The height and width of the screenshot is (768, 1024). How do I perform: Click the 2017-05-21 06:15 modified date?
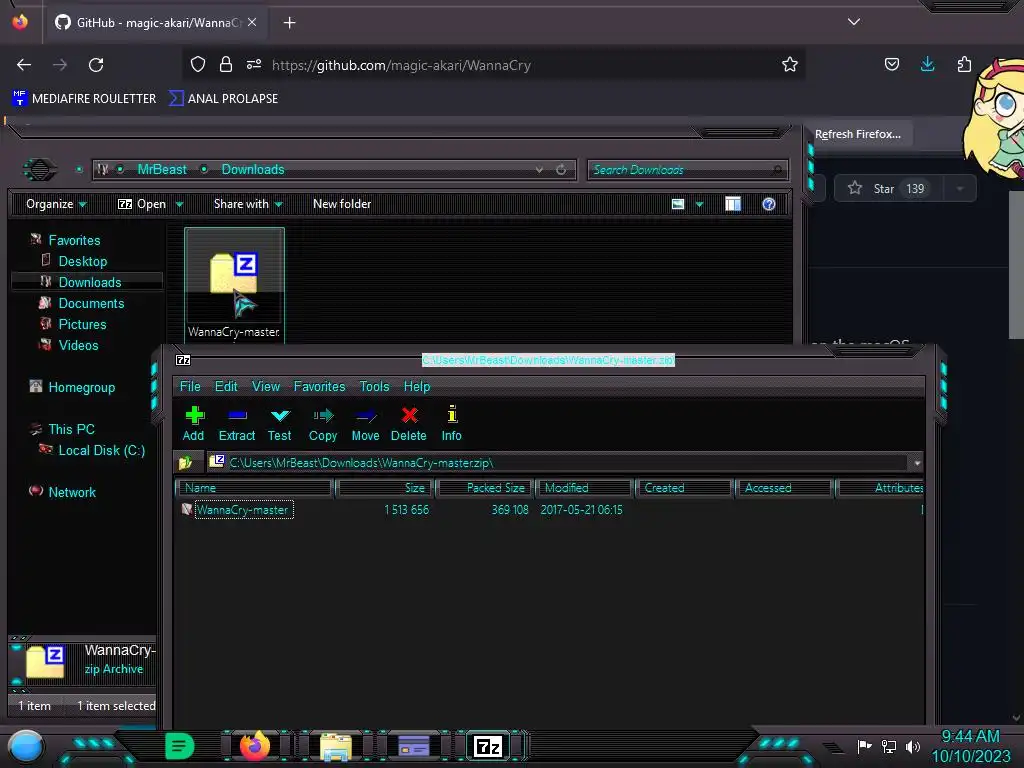(x=581, y=510)
